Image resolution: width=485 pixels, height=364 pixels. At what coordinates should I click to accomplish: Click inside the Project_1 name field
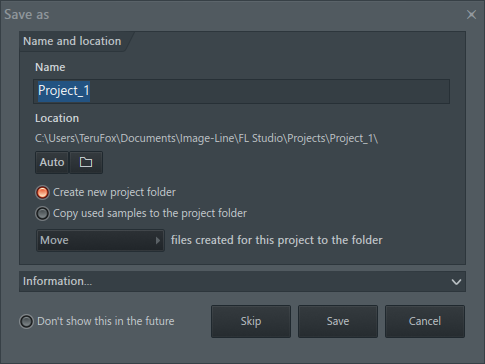click(x=241, y=91)
